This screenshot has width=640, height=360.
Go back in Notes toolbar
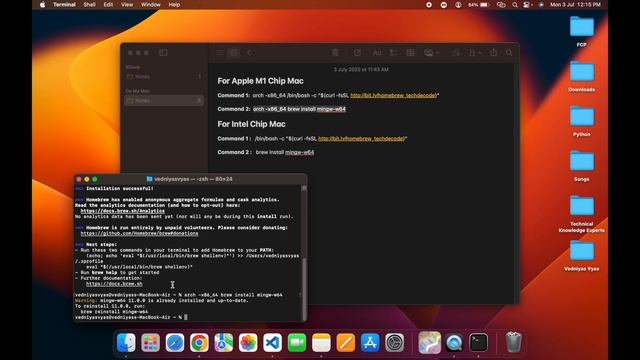pyautogui.click(x=249, y=53)
